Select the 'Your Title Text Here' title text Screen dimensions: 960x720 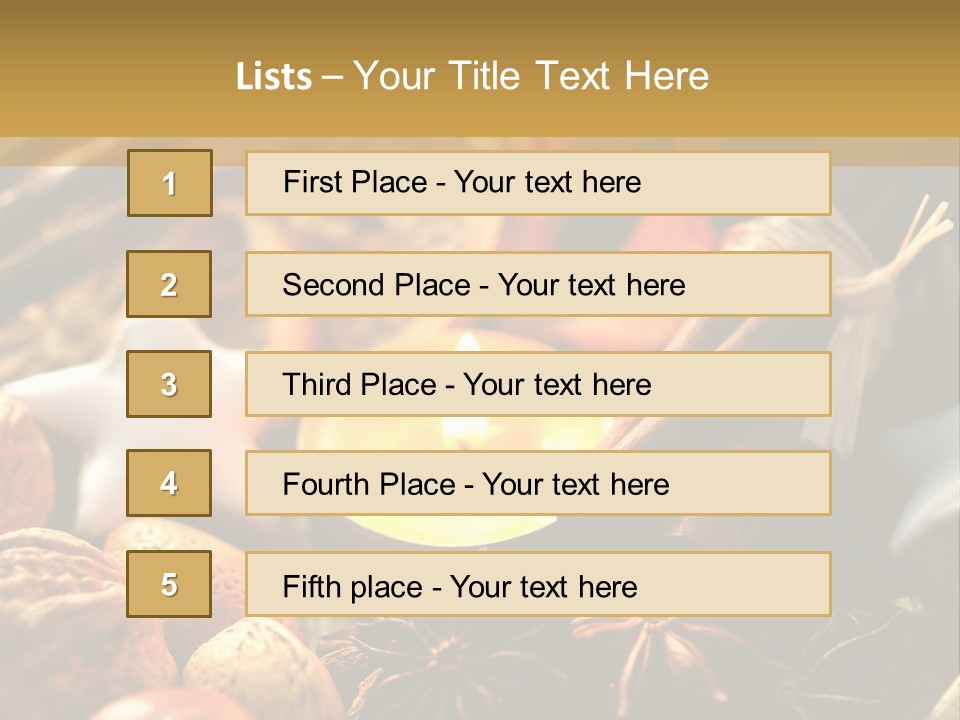(x=531, y=76)
